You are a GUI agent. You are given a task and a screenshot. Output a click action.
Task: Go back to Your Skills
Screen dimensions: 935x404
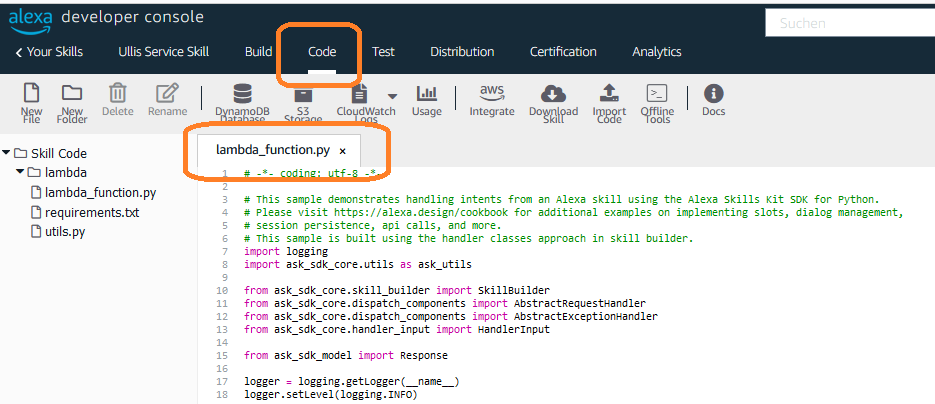(49, 52)
